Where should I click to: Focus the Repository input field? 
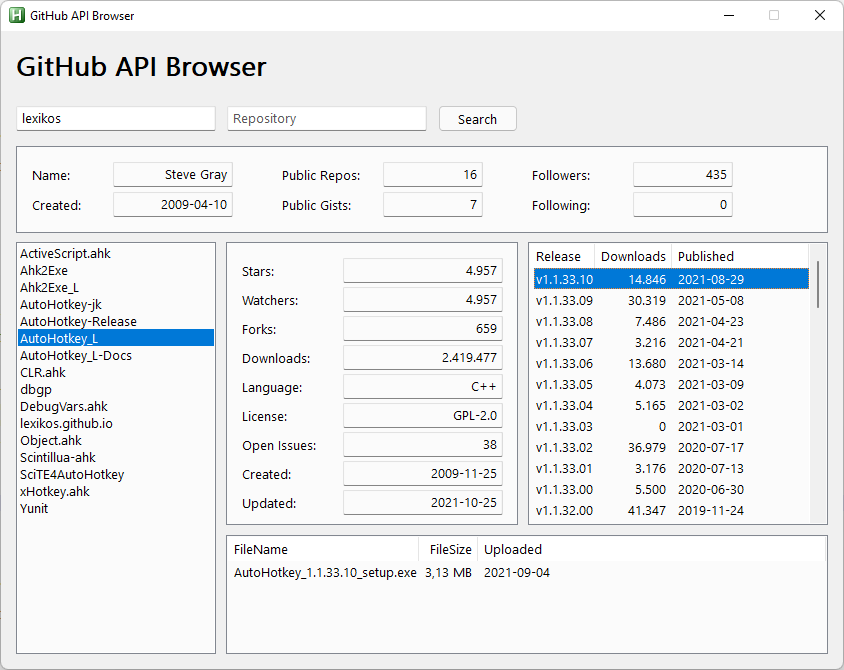pos(327,118)
